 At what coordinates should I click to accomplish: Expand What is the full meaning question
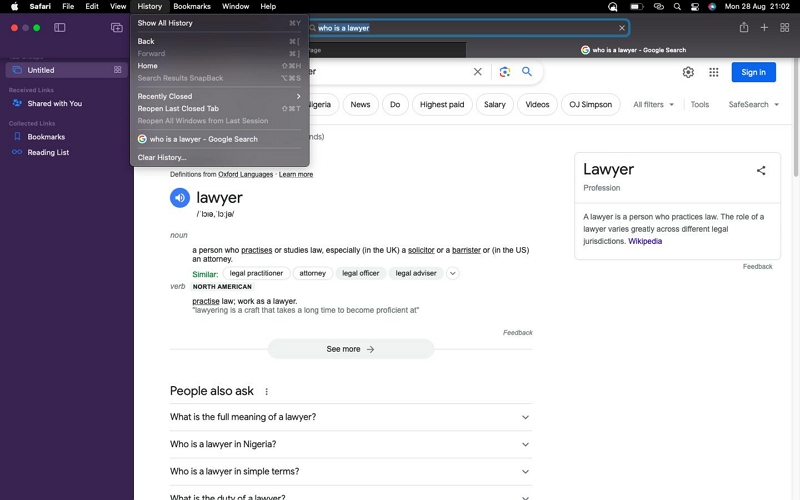coord(351,417)
